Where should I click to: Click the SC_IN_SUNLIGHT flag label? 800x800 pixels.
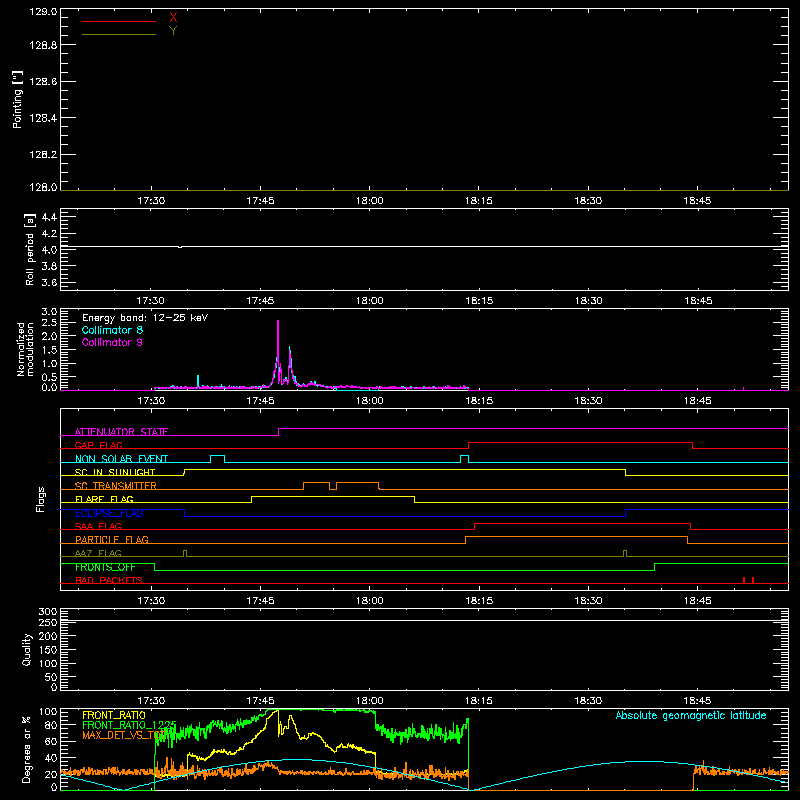tap(115, 472)
